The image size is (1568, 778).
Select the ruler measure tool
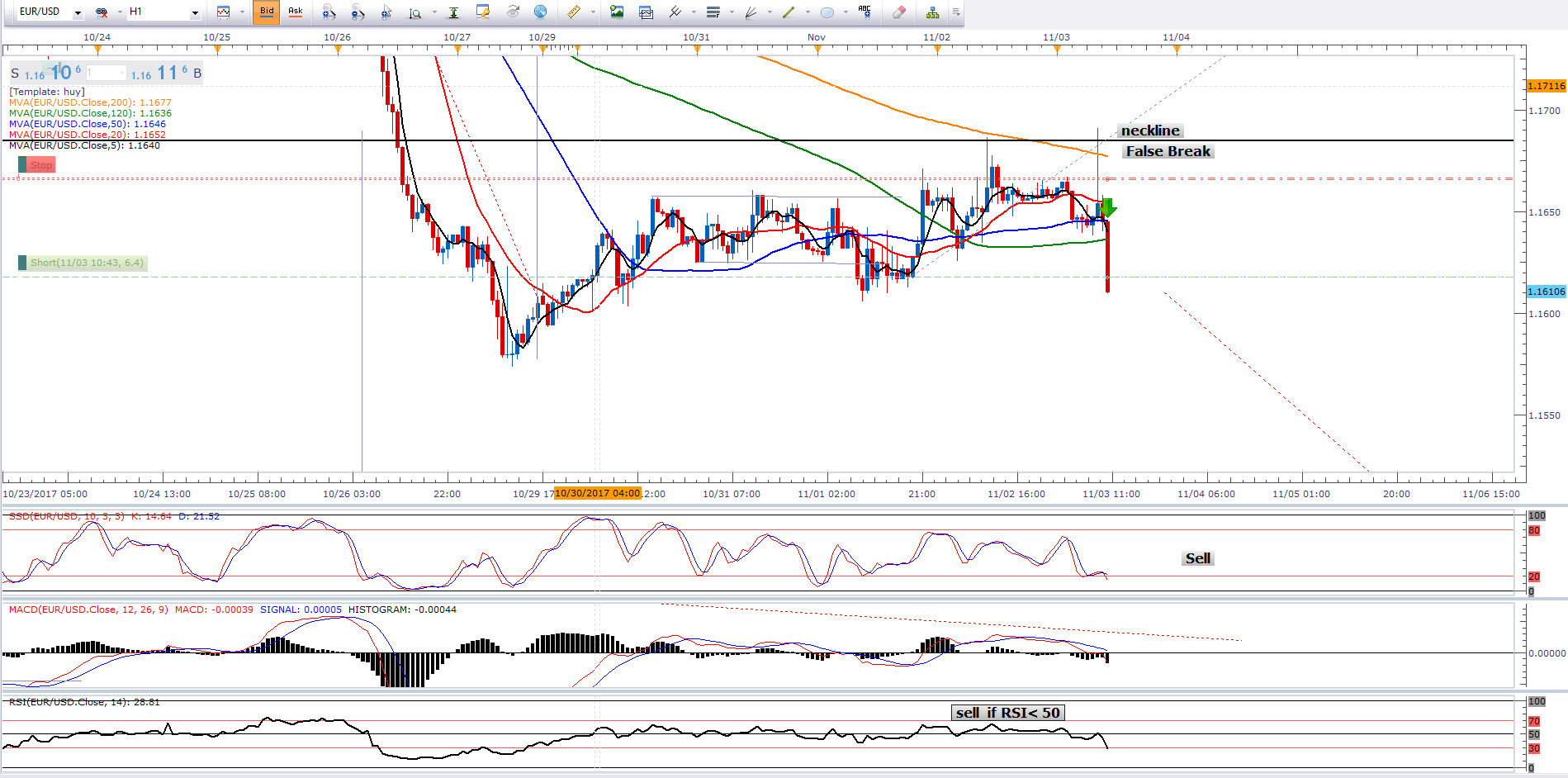573,12
